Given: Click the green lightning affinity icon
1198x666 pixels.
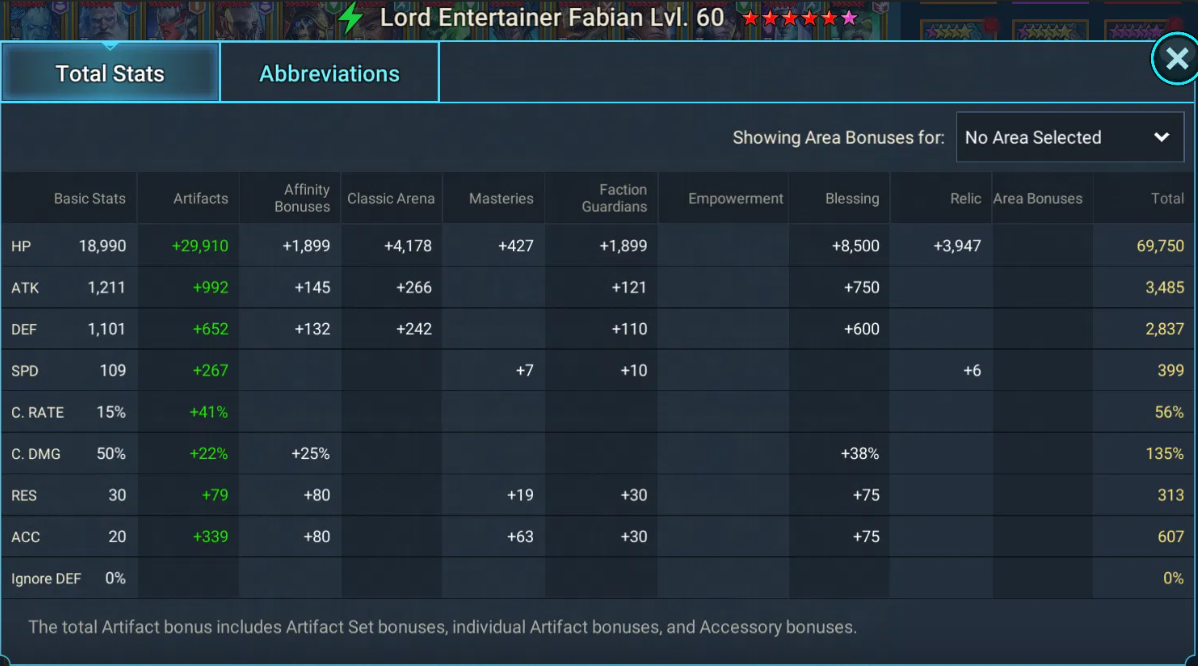Looking at the screenshot, I should [x=350, y=18].
